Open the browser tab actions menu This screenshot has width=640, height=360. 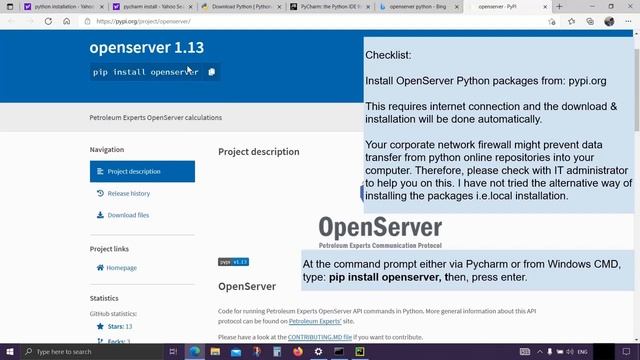(10, 7)
